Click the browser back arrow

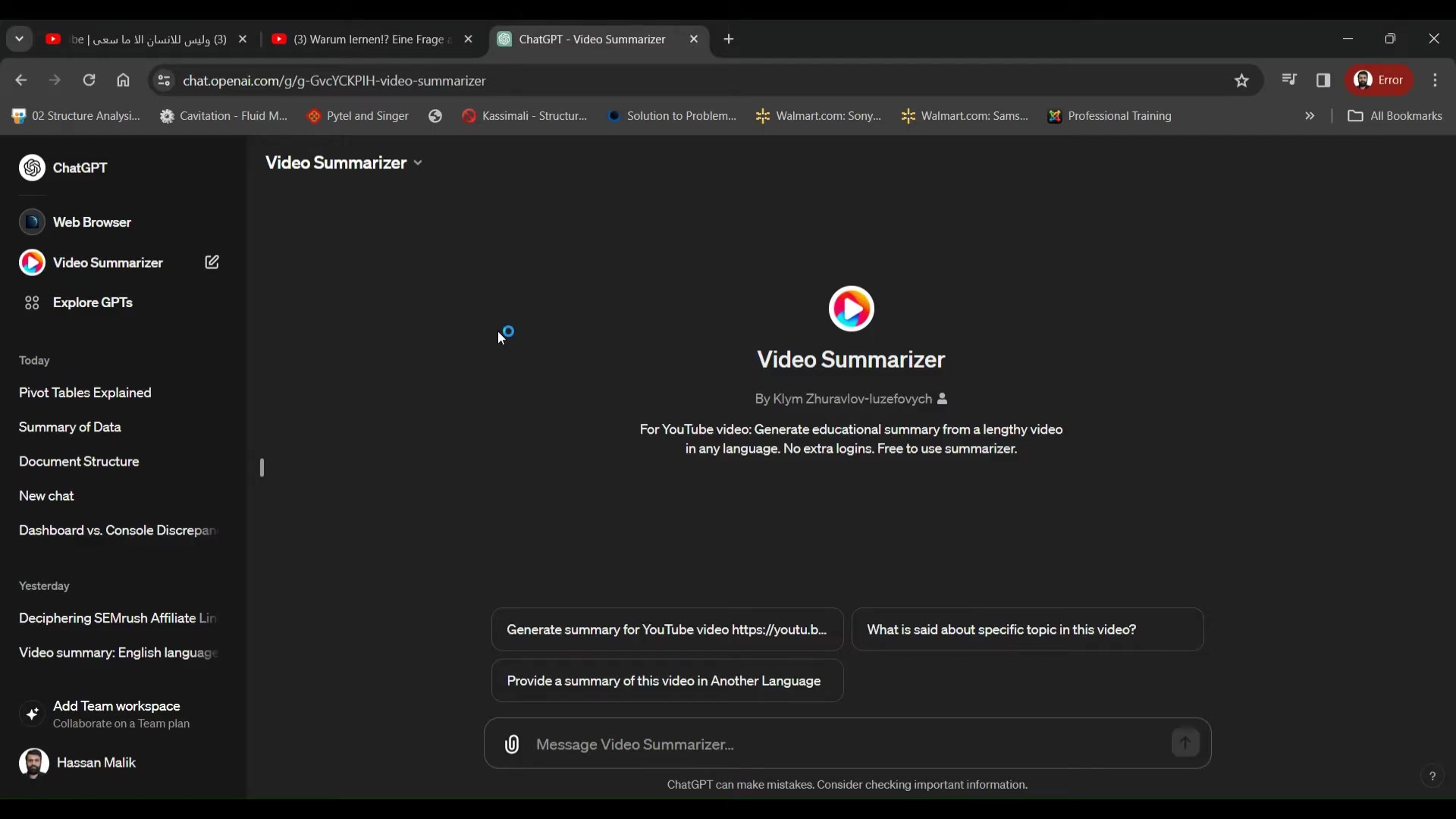click(x=20, y=80)
